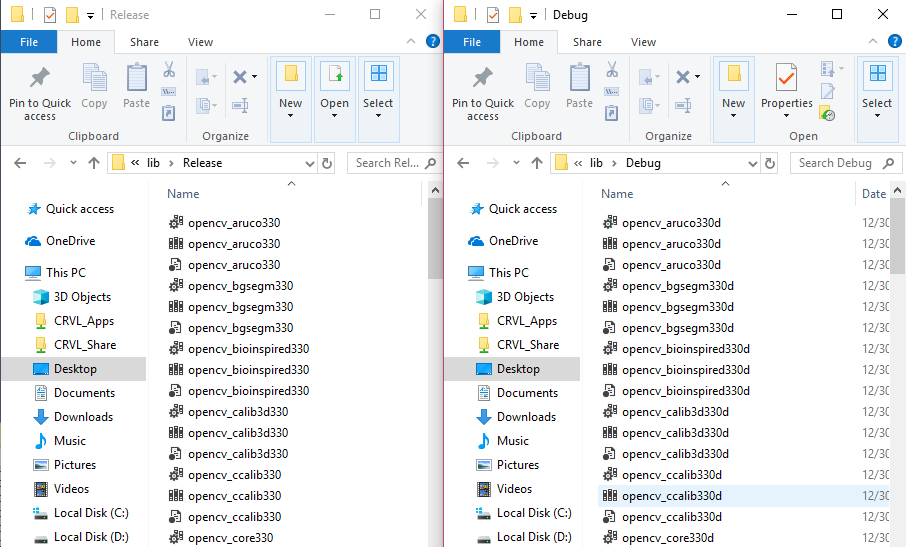906x547 pixels.
Task: Refresh the Release folder view
Action: [x=327, y=163]
